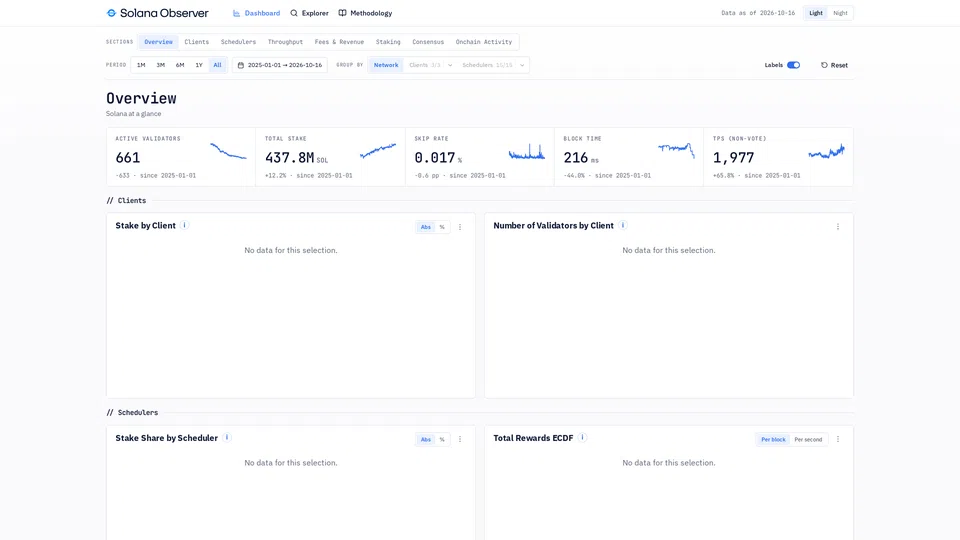Switch to the Consensus tab
Viewport: 960px width, 540px height.
point(428,42)
